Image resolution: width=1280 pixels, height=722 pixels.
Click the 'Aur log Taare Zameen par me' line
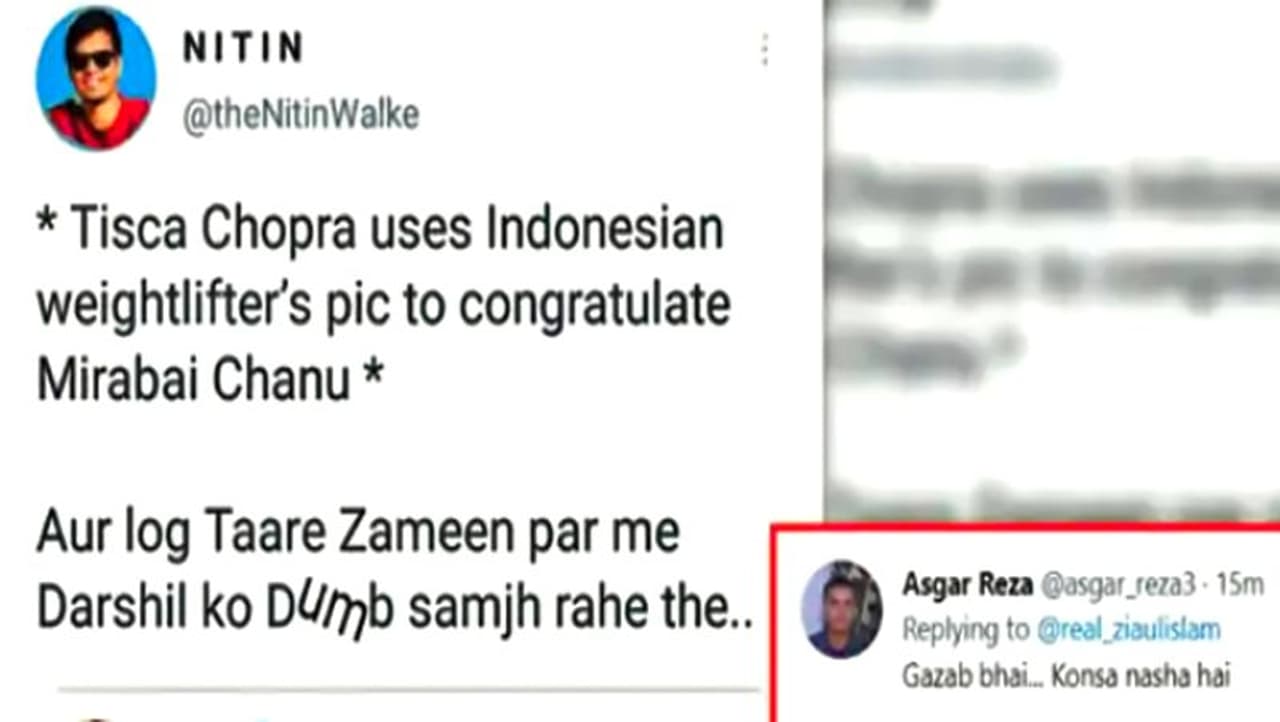[358, 534]
